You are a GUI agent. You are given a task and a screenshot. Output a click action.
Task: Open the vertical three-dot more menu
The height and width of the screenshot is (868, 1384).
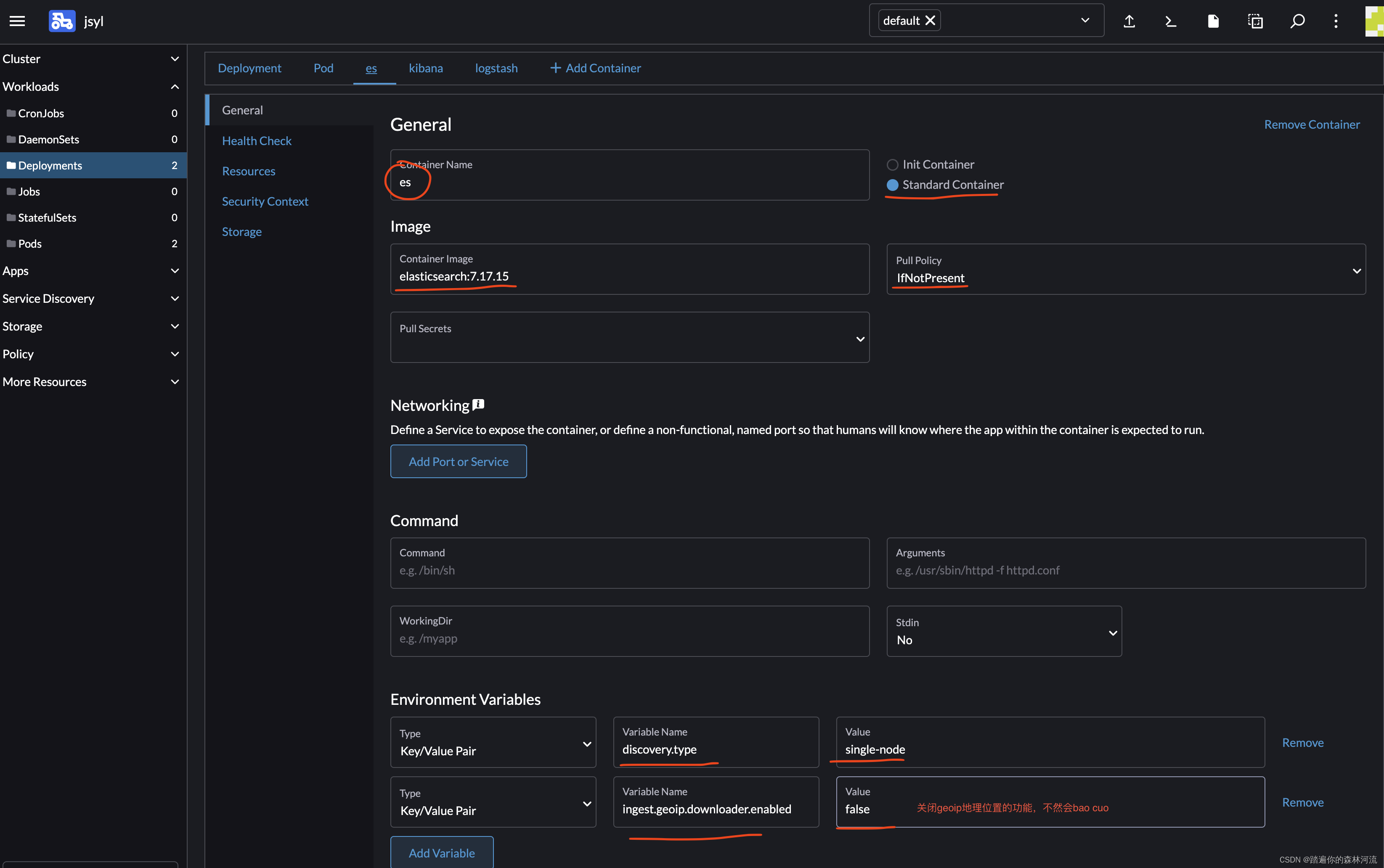tap(1336, 21)
